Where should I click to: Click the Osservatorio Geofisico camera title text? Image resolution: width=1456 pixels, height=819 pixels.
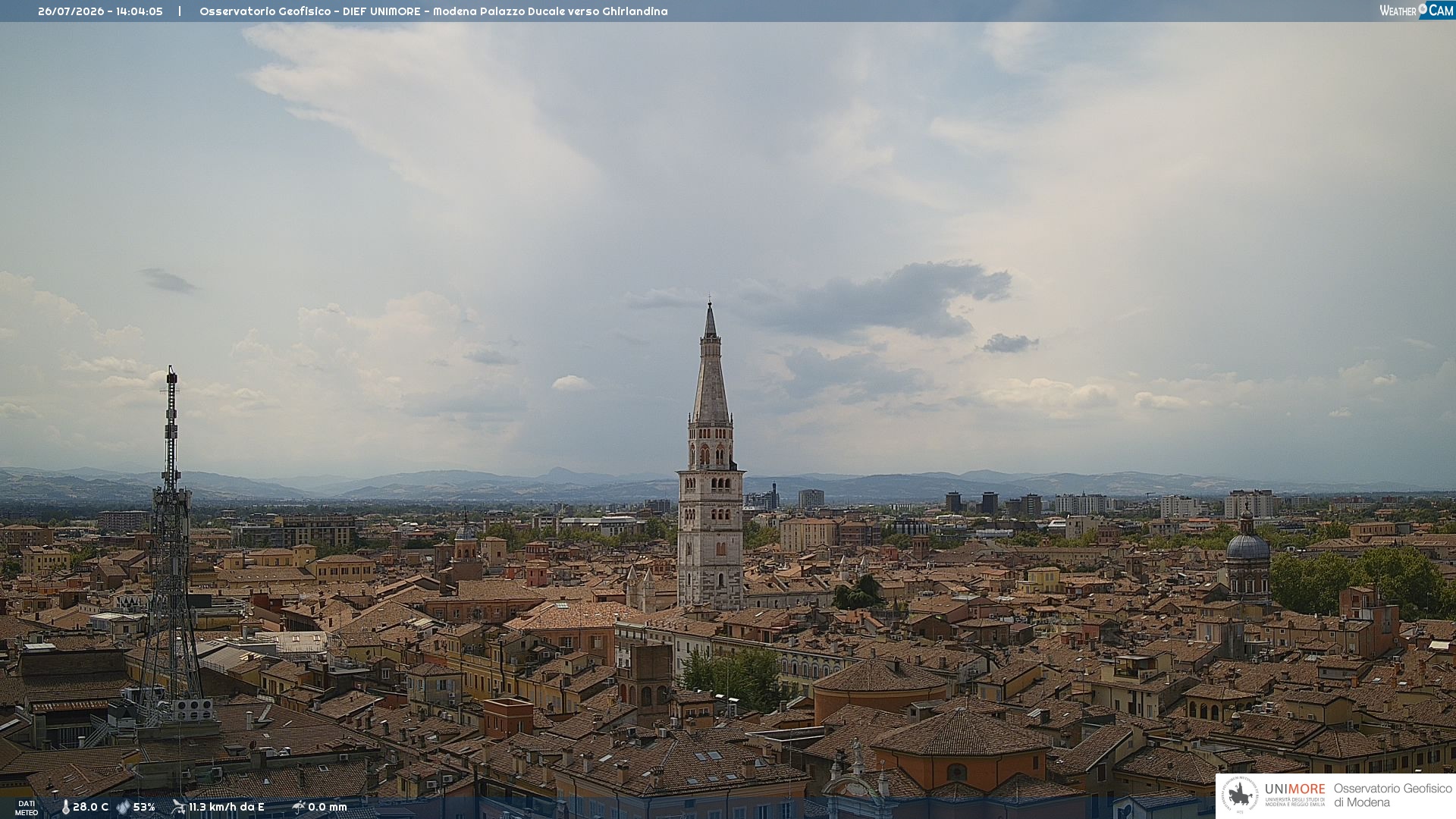pos(433,11)
